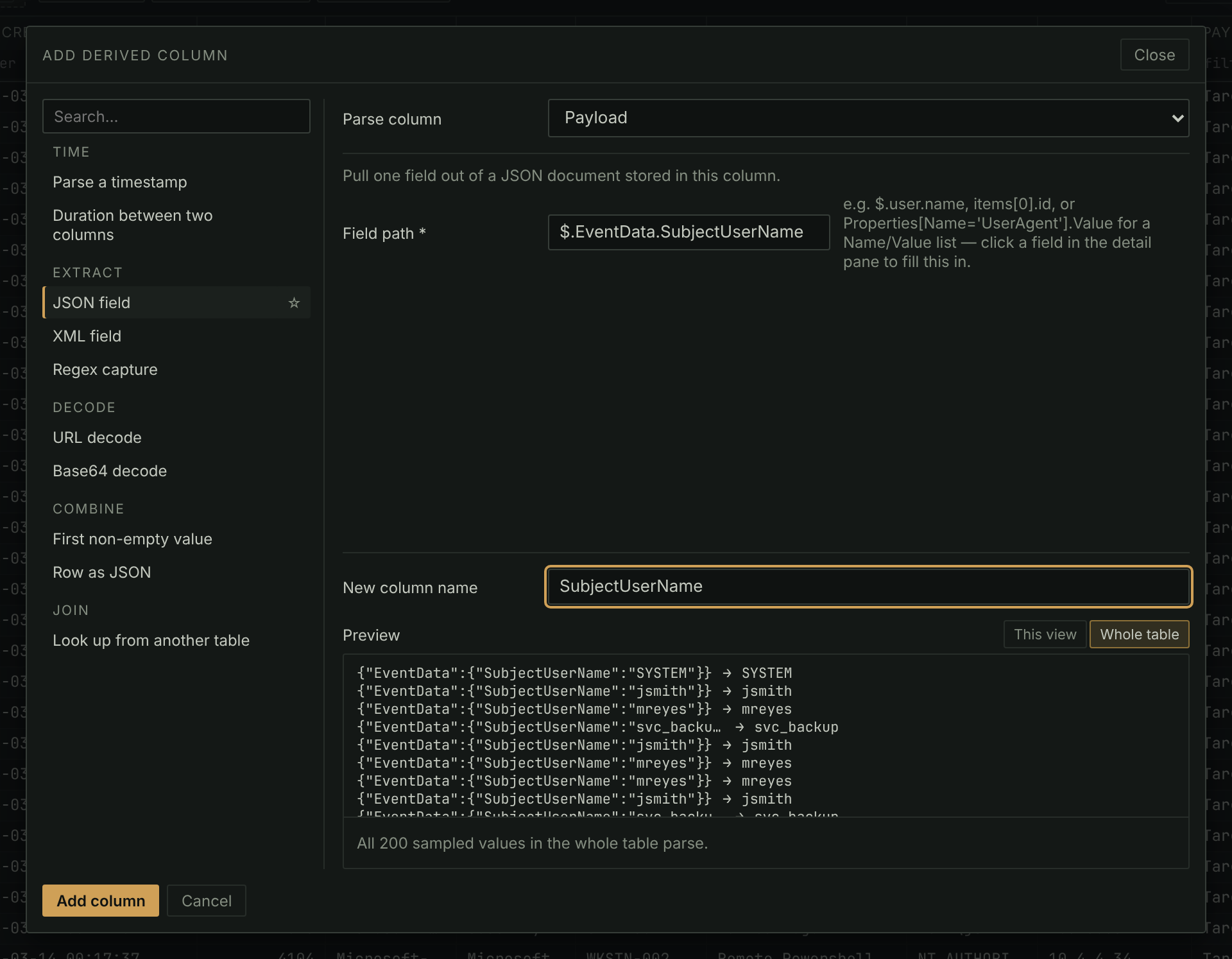Star the JSON field transform as favorite
The height and width of the screenshot is (959, 1232).
tap(294, 302)
